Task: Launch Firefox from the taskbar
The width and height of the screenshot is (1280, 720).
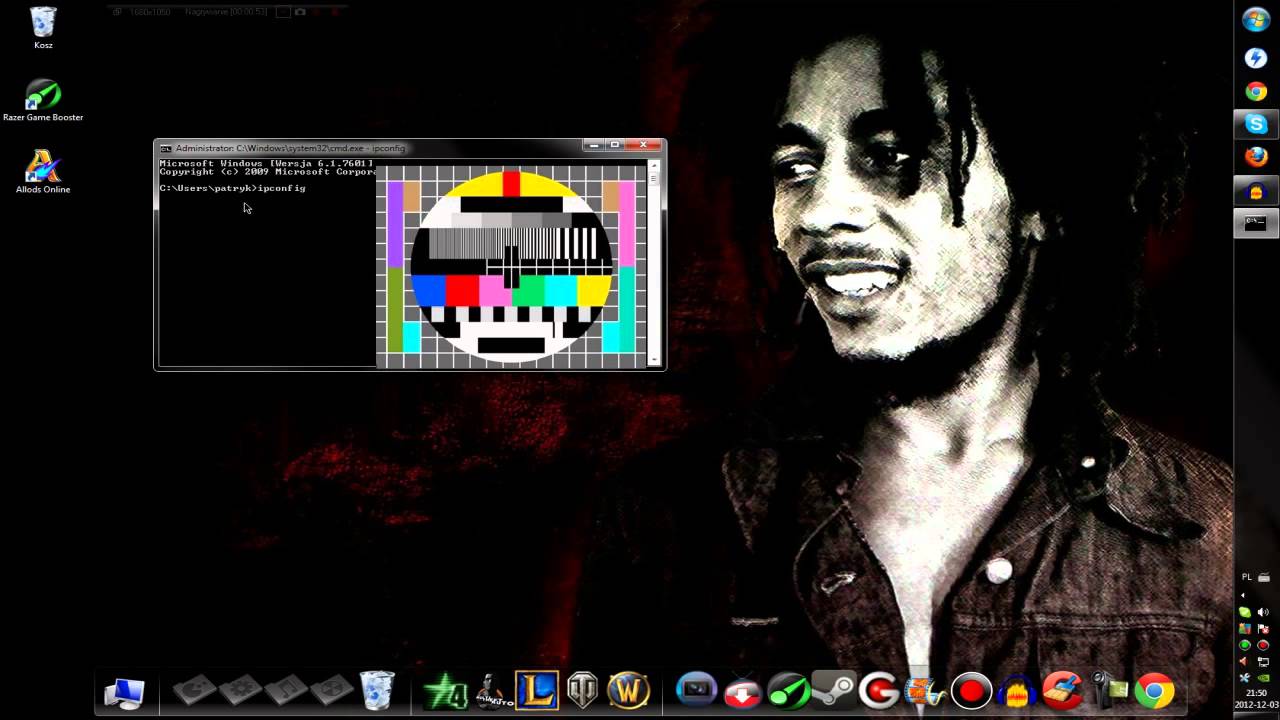Action: (x=1256, y=157)
